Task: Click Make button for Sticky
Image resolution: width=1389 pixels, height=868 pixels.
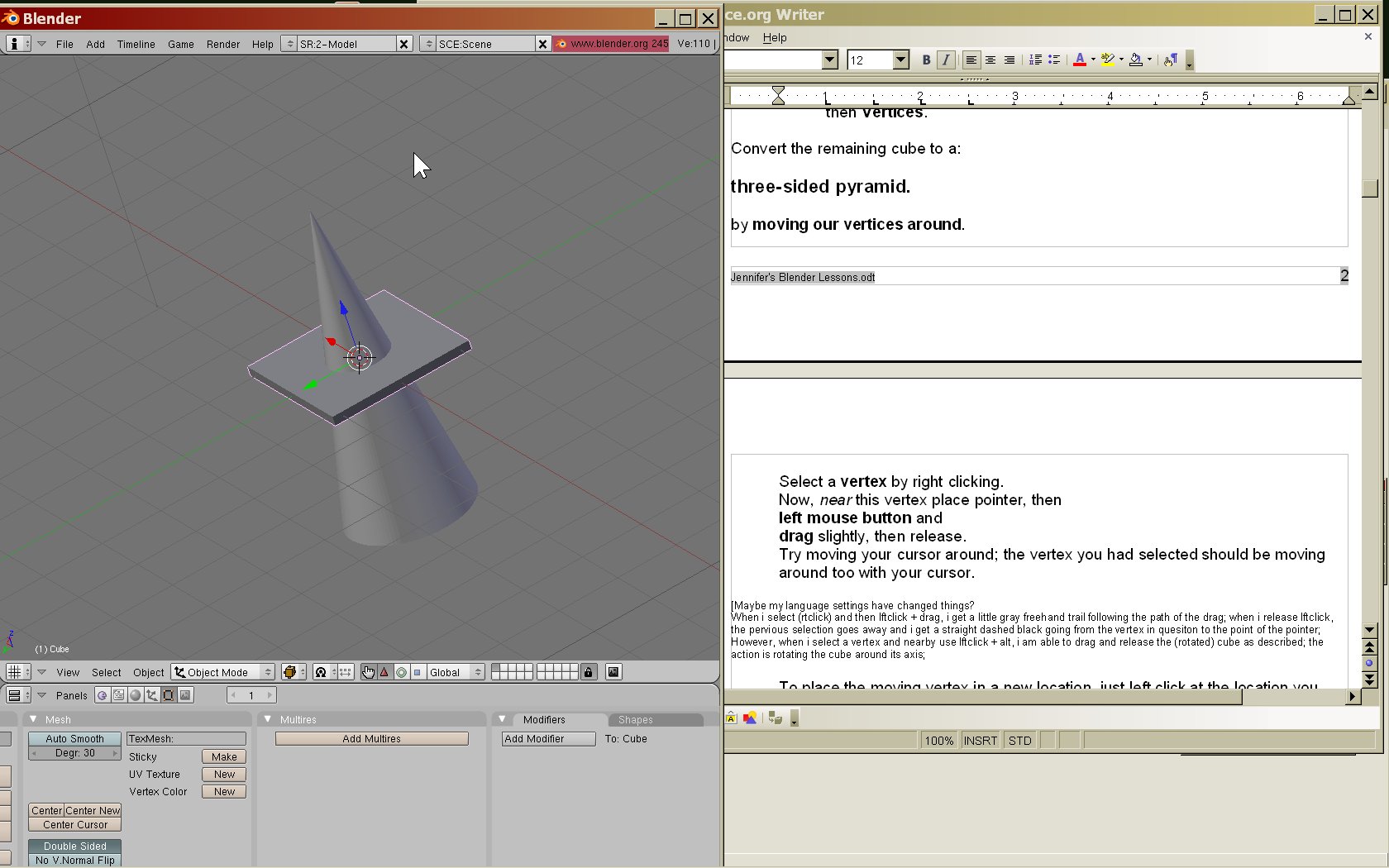Action: point(224,757)
